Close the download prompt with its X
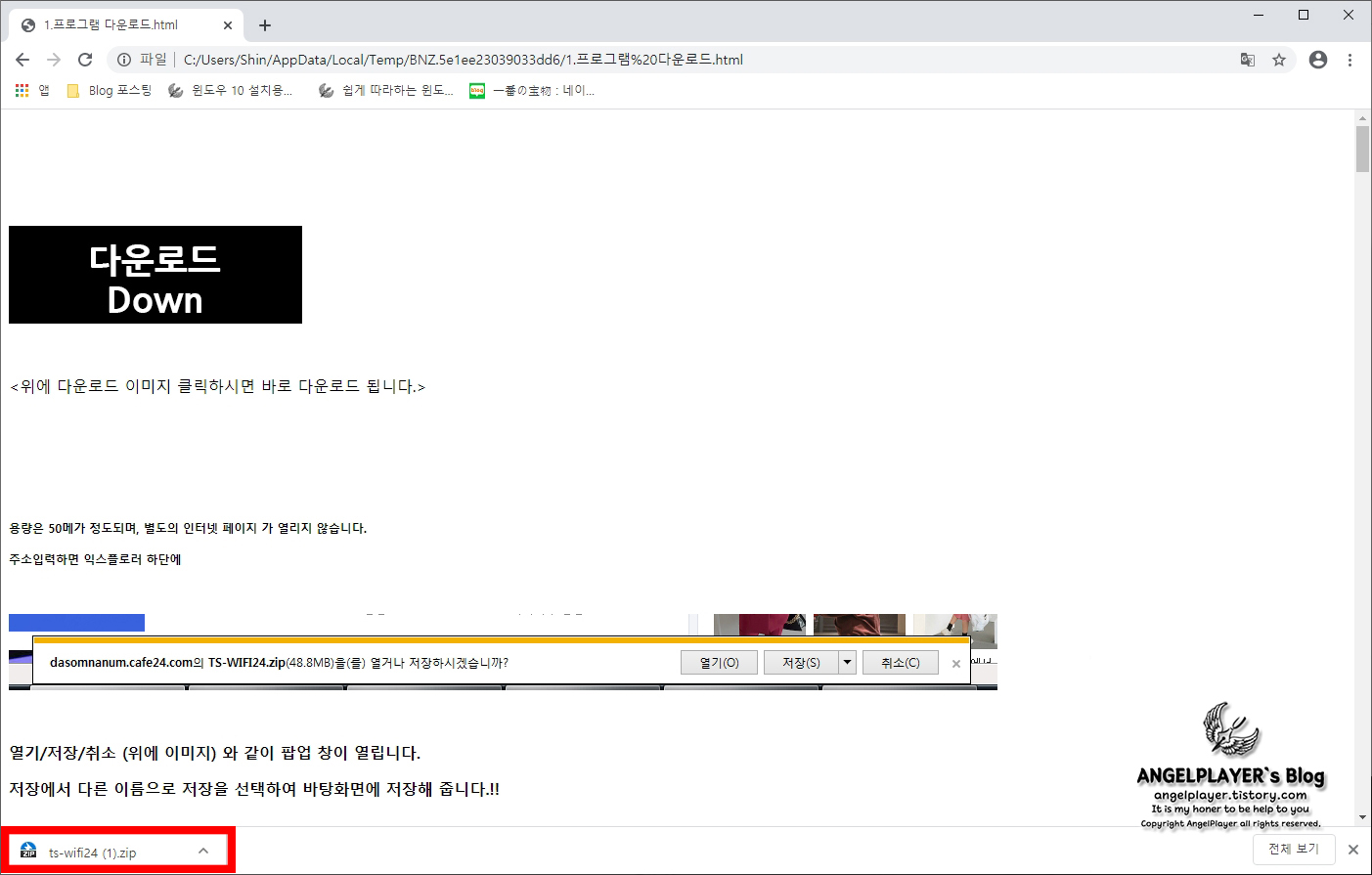The height and width of the screenshot is (875, 1372). 956,664
